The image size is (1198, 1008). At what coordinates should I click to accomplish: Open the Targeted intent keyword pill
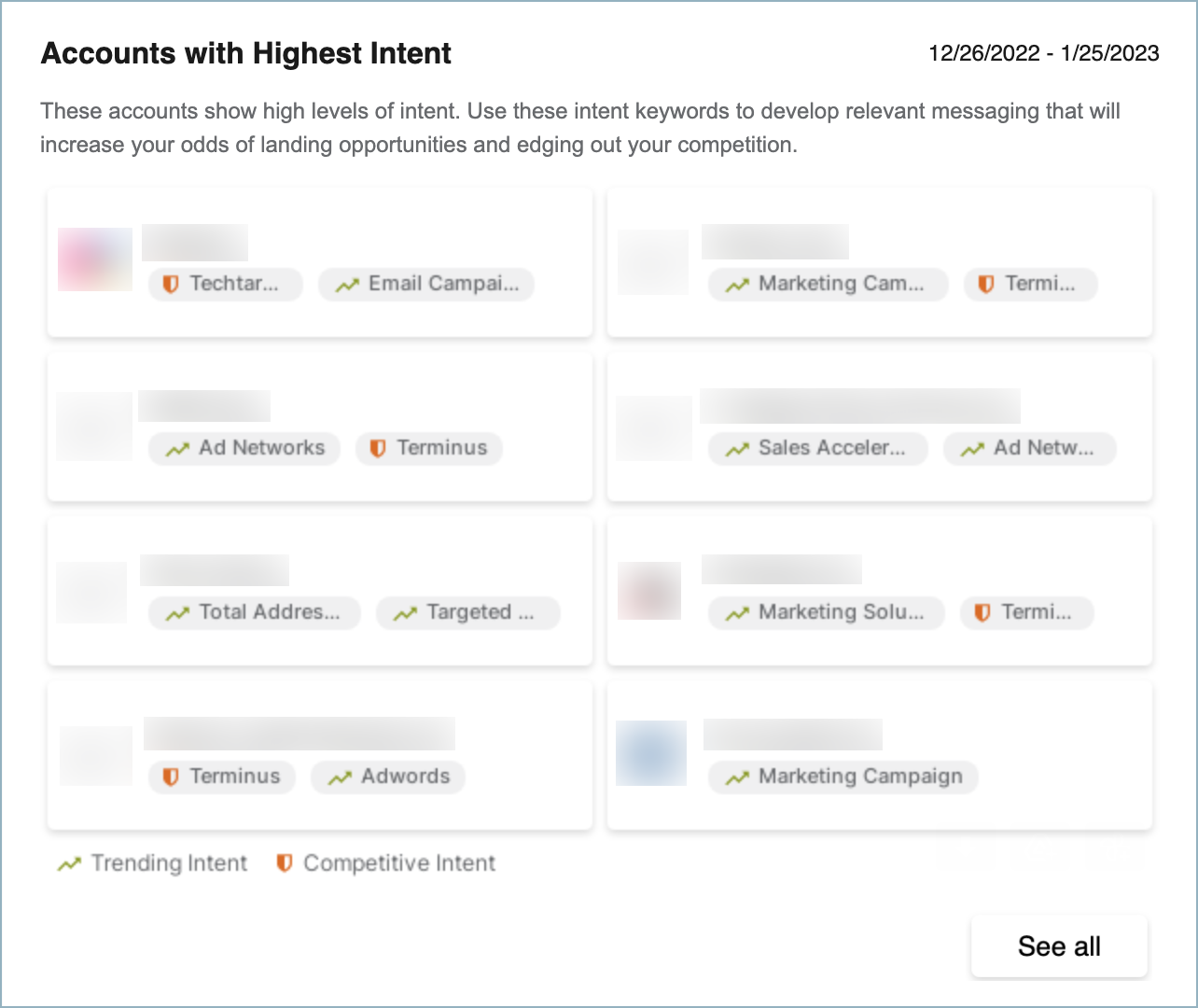[468, 612]
